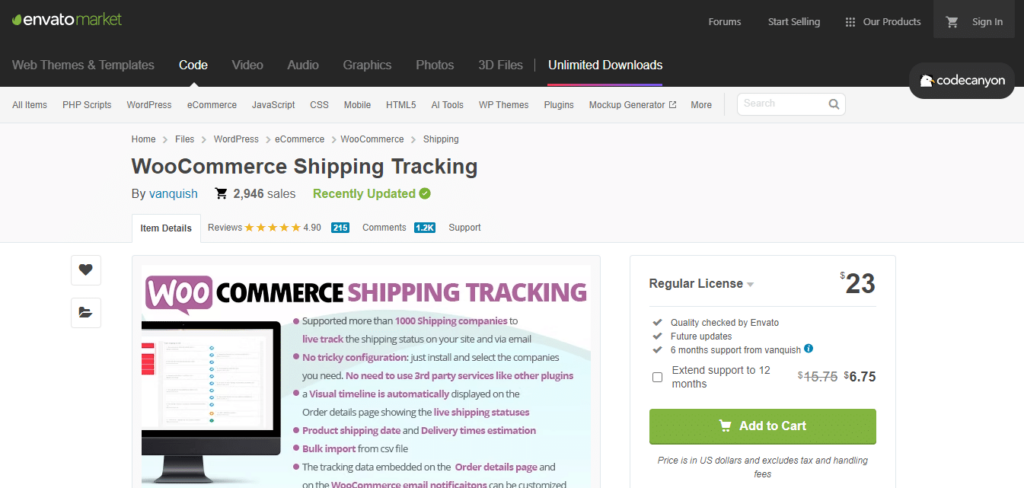This screenshot has height=488, width=1024.
Task: Click the Sign In link
Action: (x=987, y=22)
